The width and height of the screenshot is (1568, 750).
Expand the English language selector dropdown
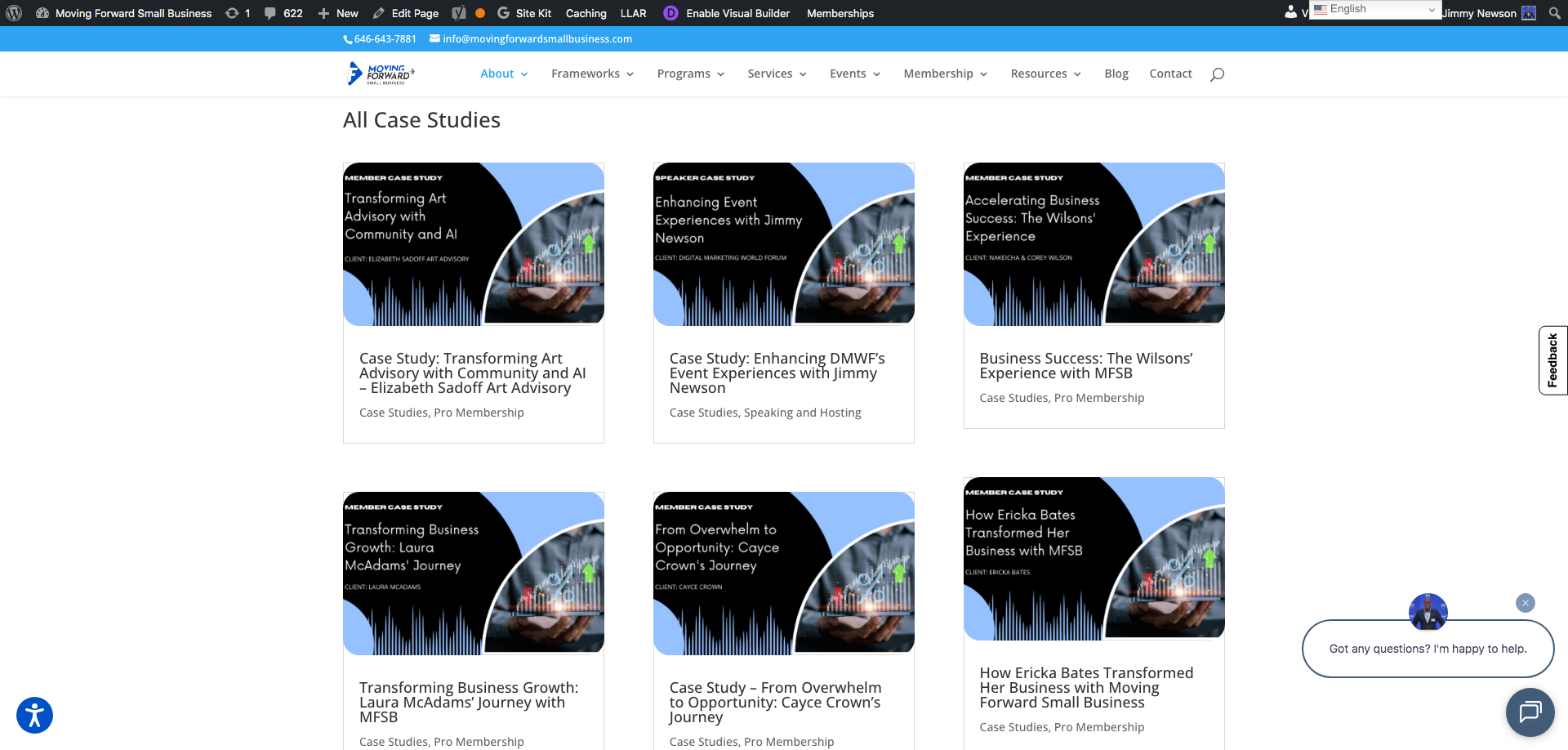point(1374,9)
